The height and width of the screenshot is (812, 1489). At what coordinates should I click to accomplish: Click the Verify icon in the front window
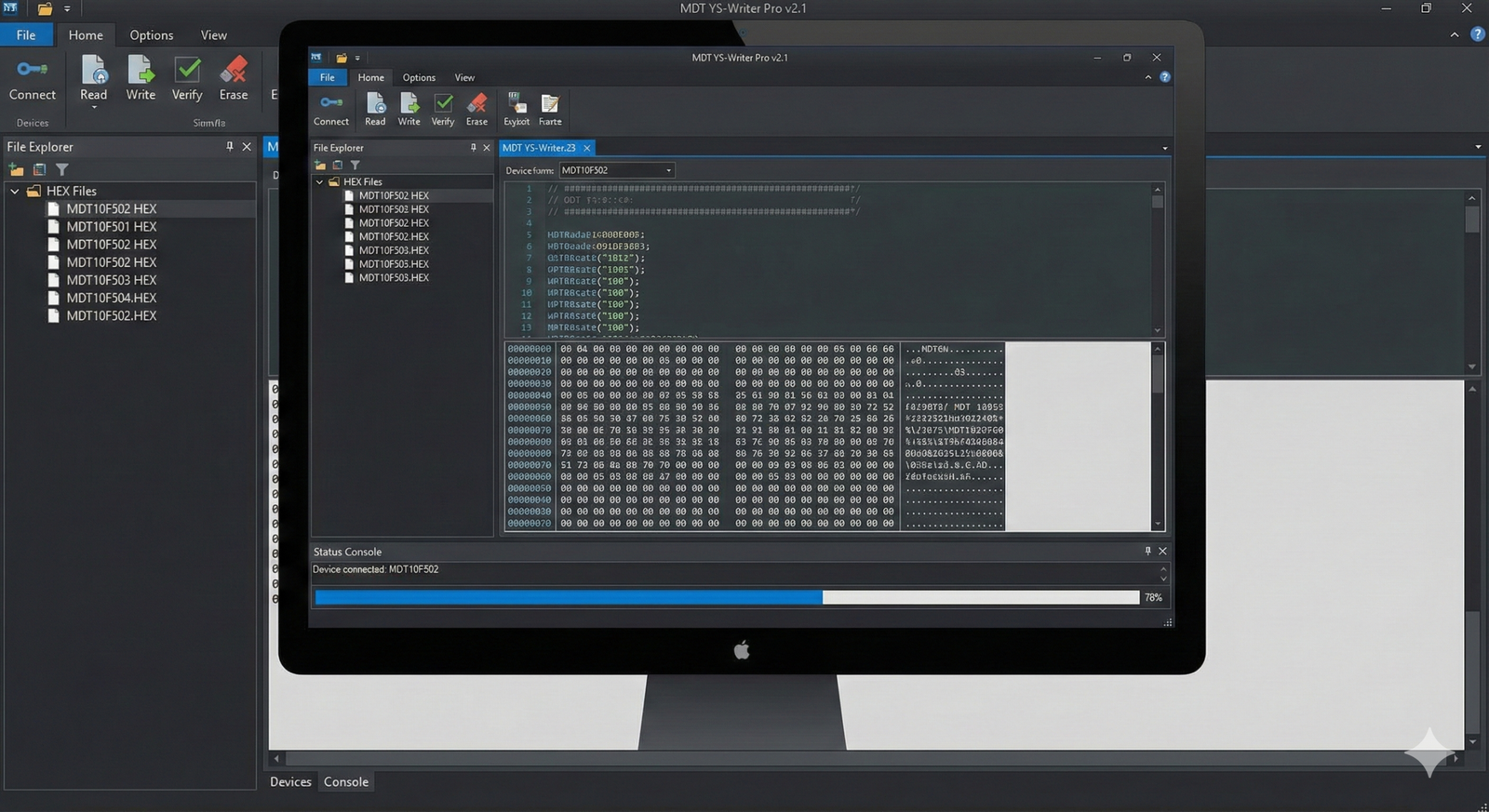click(443, 102)
